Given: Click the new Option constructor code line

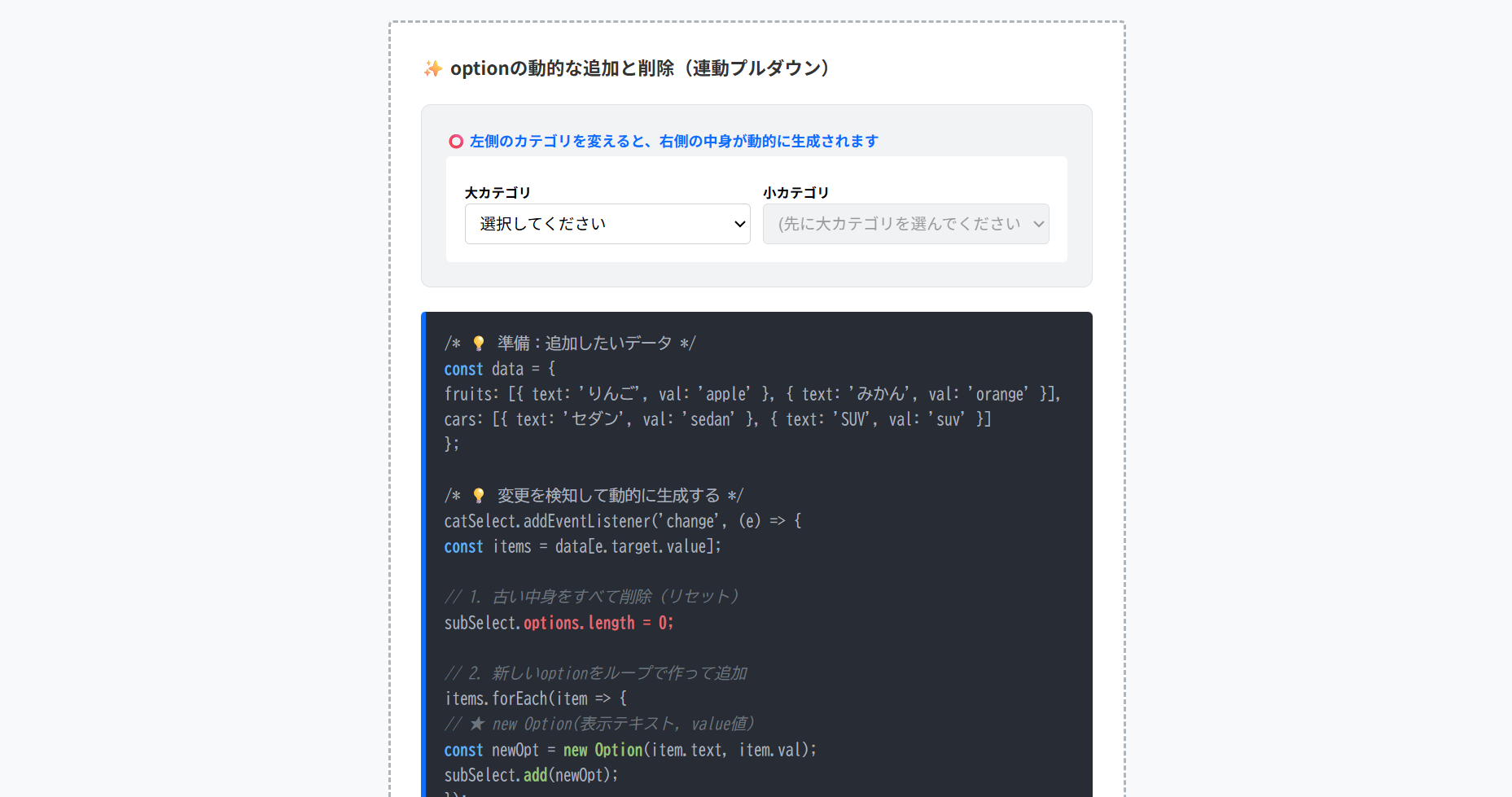Looking at the screenshot, I should coord(629,749).
